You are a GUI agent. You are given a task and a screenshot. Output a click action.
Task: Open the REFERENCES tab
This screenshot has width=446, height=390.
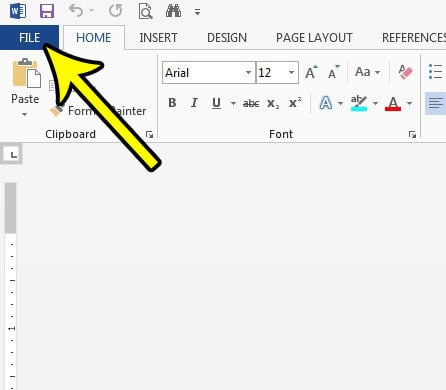(x=414, y=38)
